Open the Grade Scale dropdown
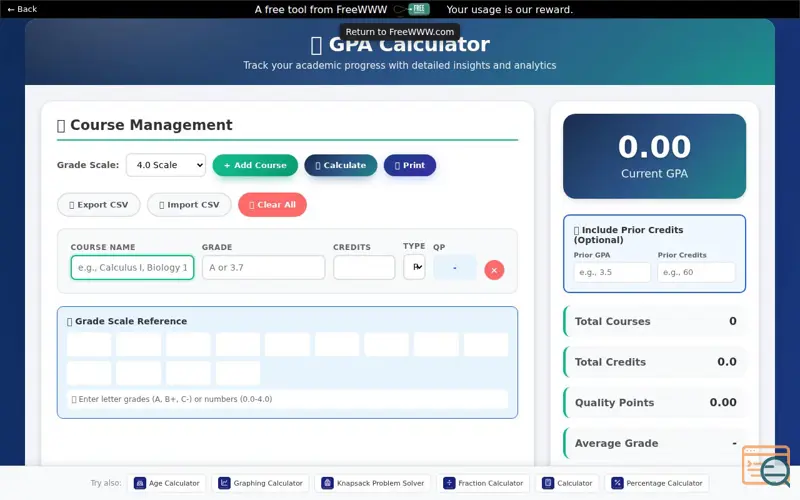 click(166, 165)
